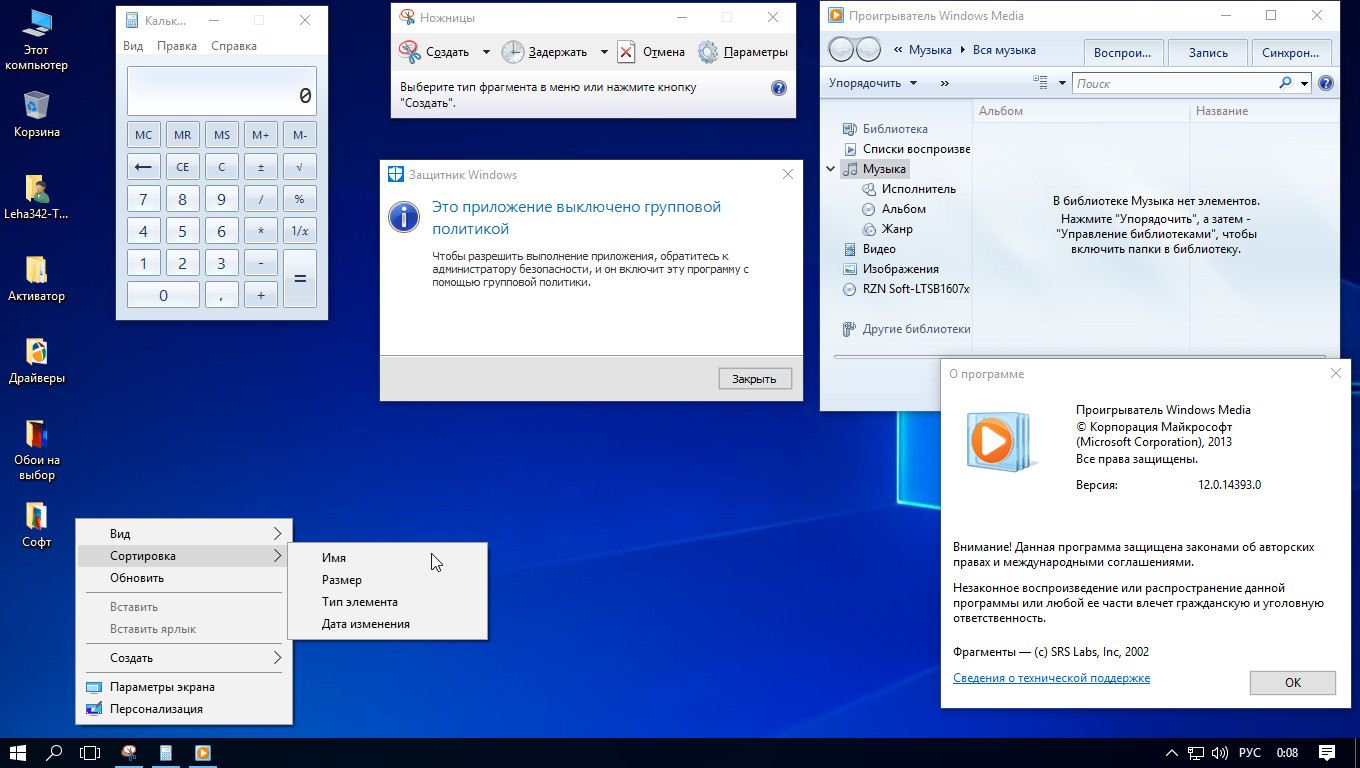Image resolution: width=1360 pixels, height=768 pixels.
Task: Click Задержать in the Snipping Tool
Action: click(545, 52)
